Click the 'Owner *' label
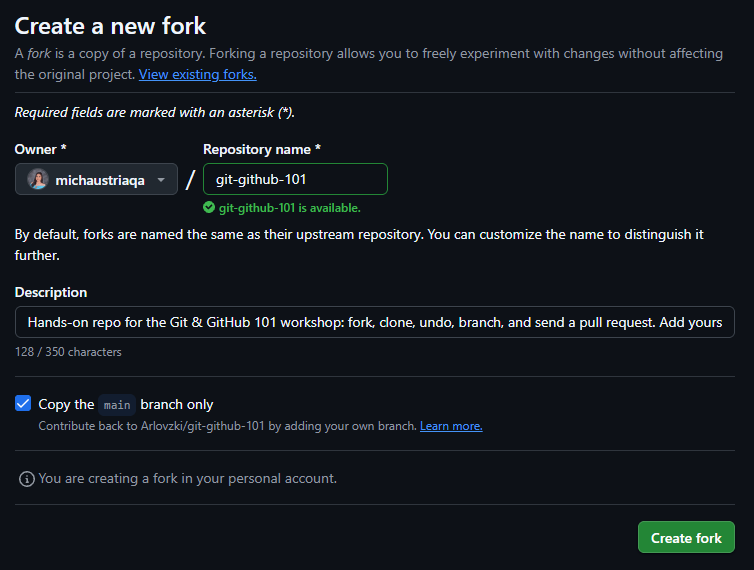 [40, 149]
